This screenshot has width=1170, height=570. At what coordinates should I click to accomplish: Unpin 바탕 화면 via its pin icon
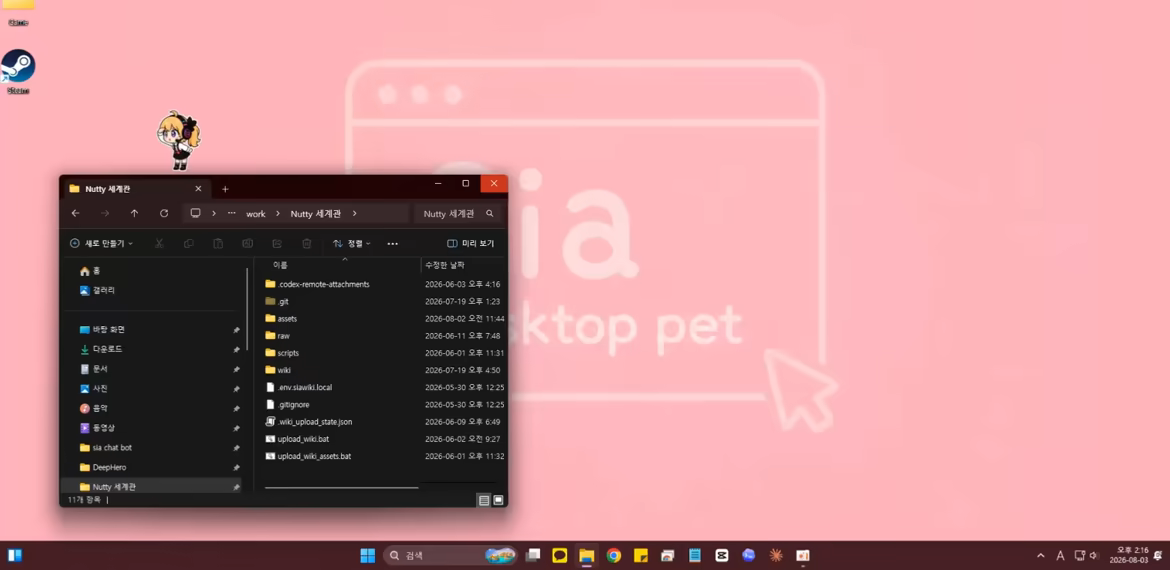click(x=236, y=330)
